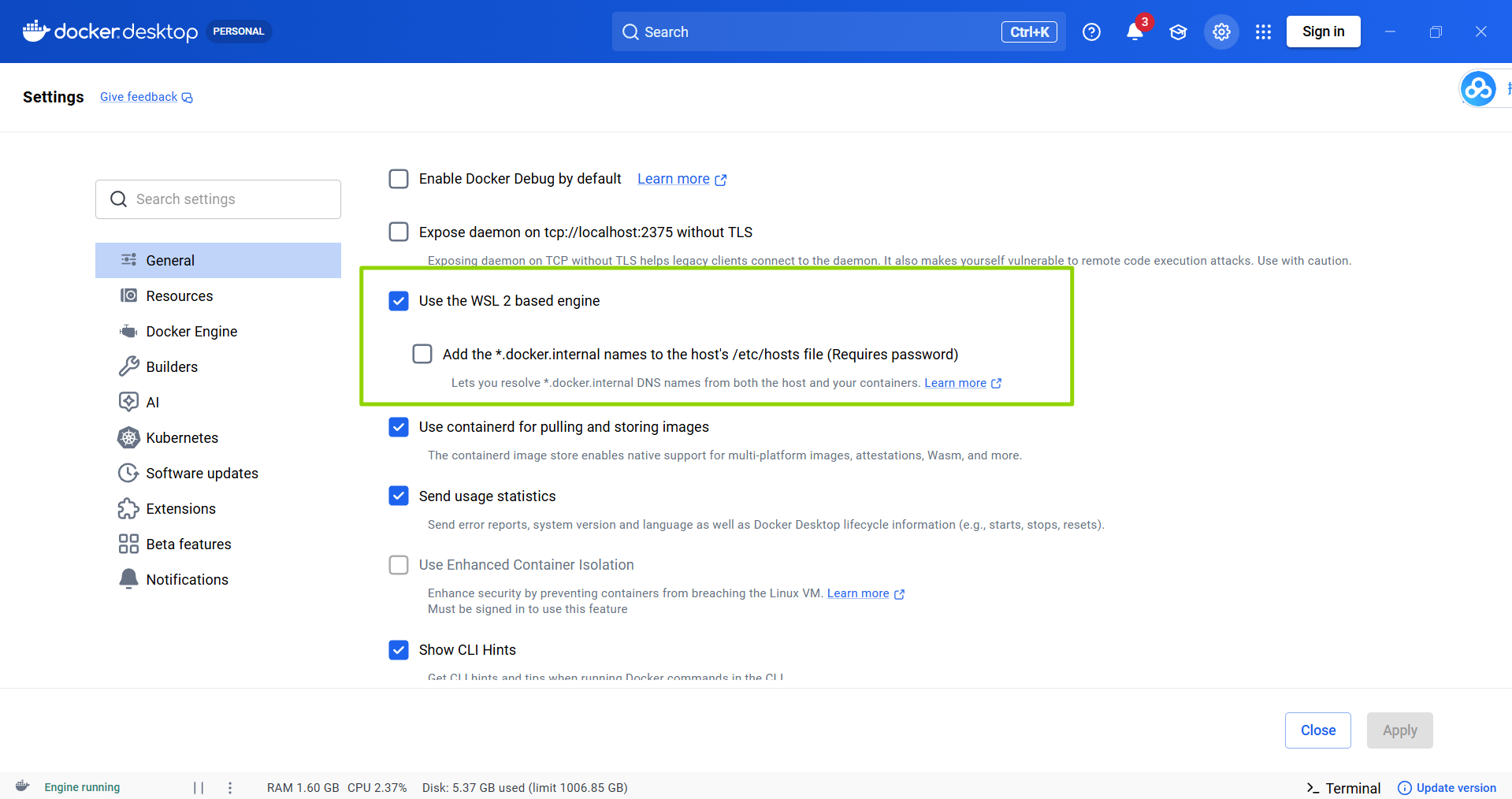Click the Close button at bottom

(x=1318, y=730)
